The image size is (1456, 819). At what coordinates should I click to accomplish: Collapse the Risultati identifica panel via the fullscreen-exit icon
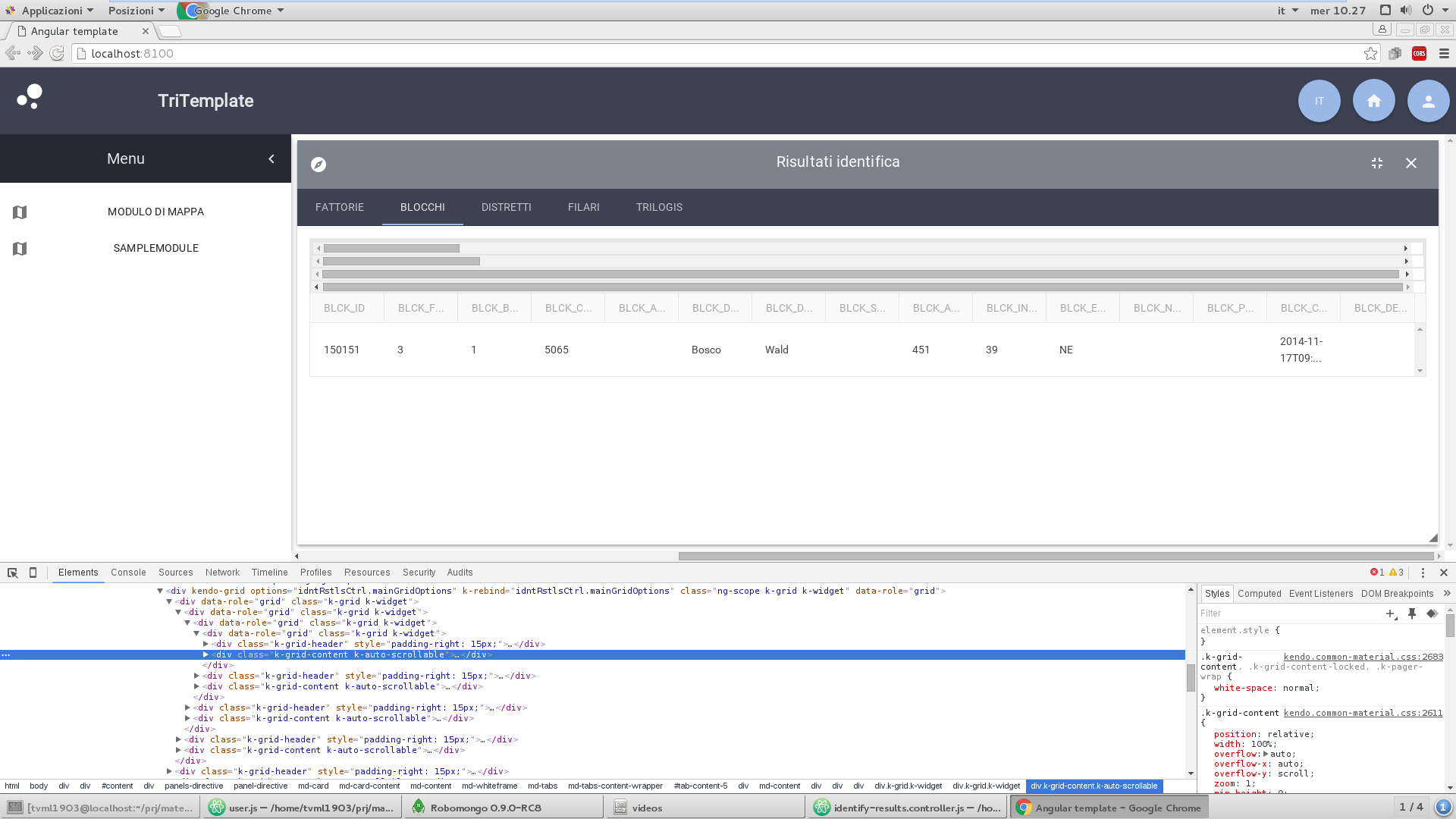pyautogui.click(x=1377, y=163)
